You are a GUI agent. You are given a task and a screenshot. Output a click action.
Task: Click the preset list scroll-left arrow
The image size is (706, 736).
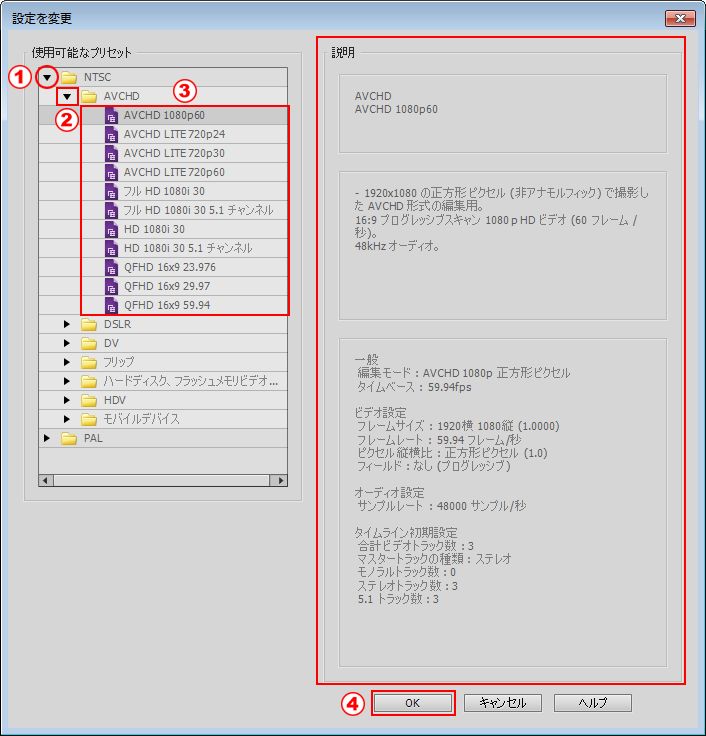click(46, 480)
